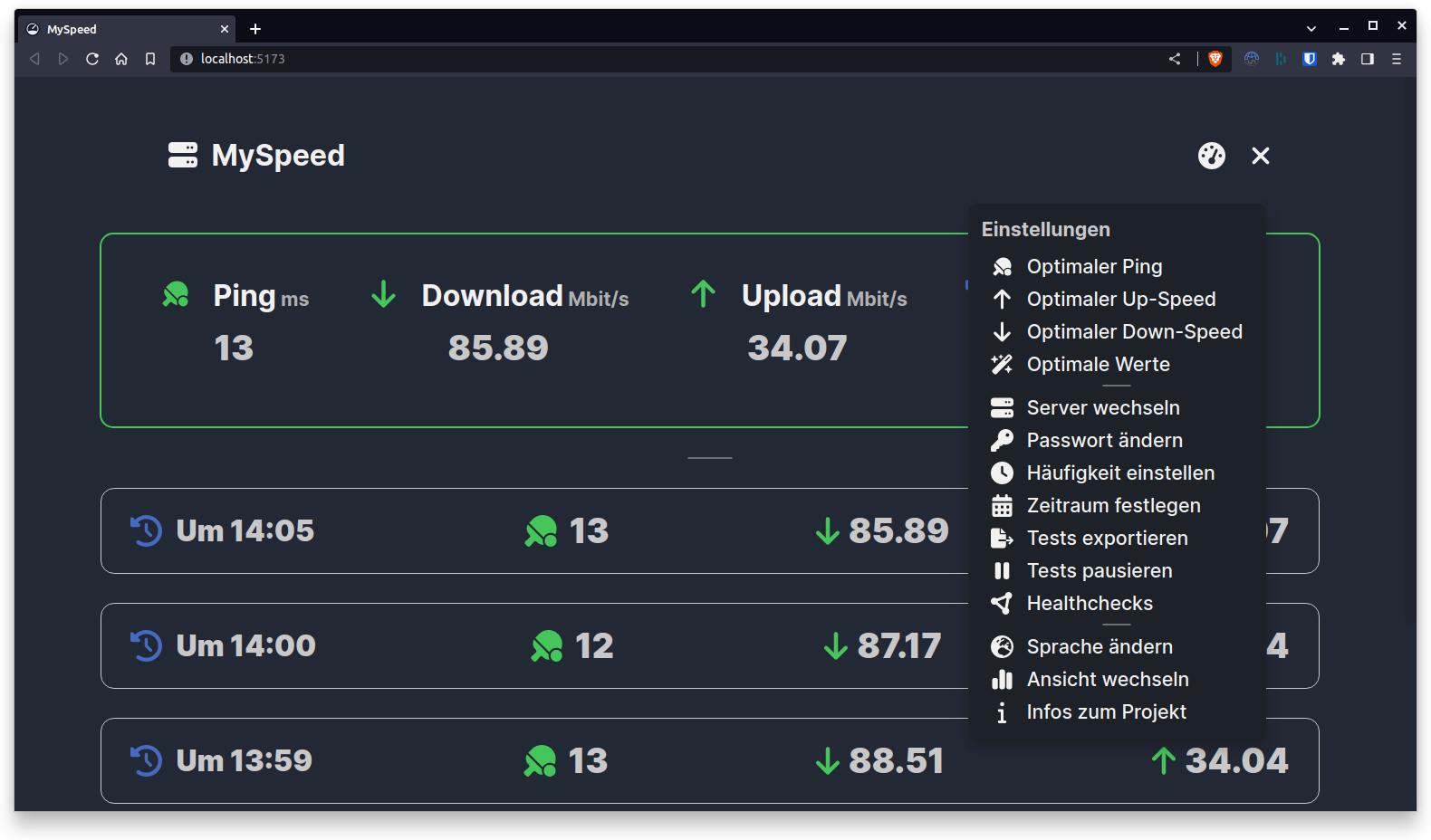
Task: Click down-arrow icon next to Optimaler Down-Speed
Action: click(x=1002, y=331)
